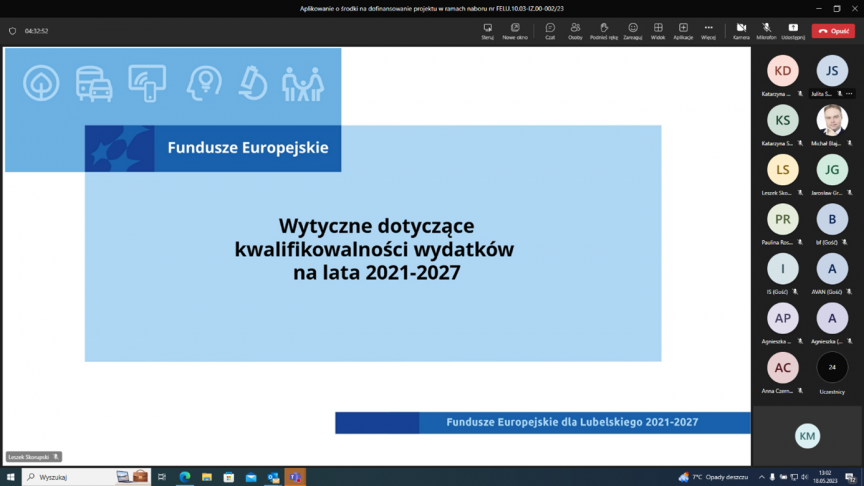Open the notification center icon
Viewport: 864px width, 486px height.
click(x=851, y=477)
